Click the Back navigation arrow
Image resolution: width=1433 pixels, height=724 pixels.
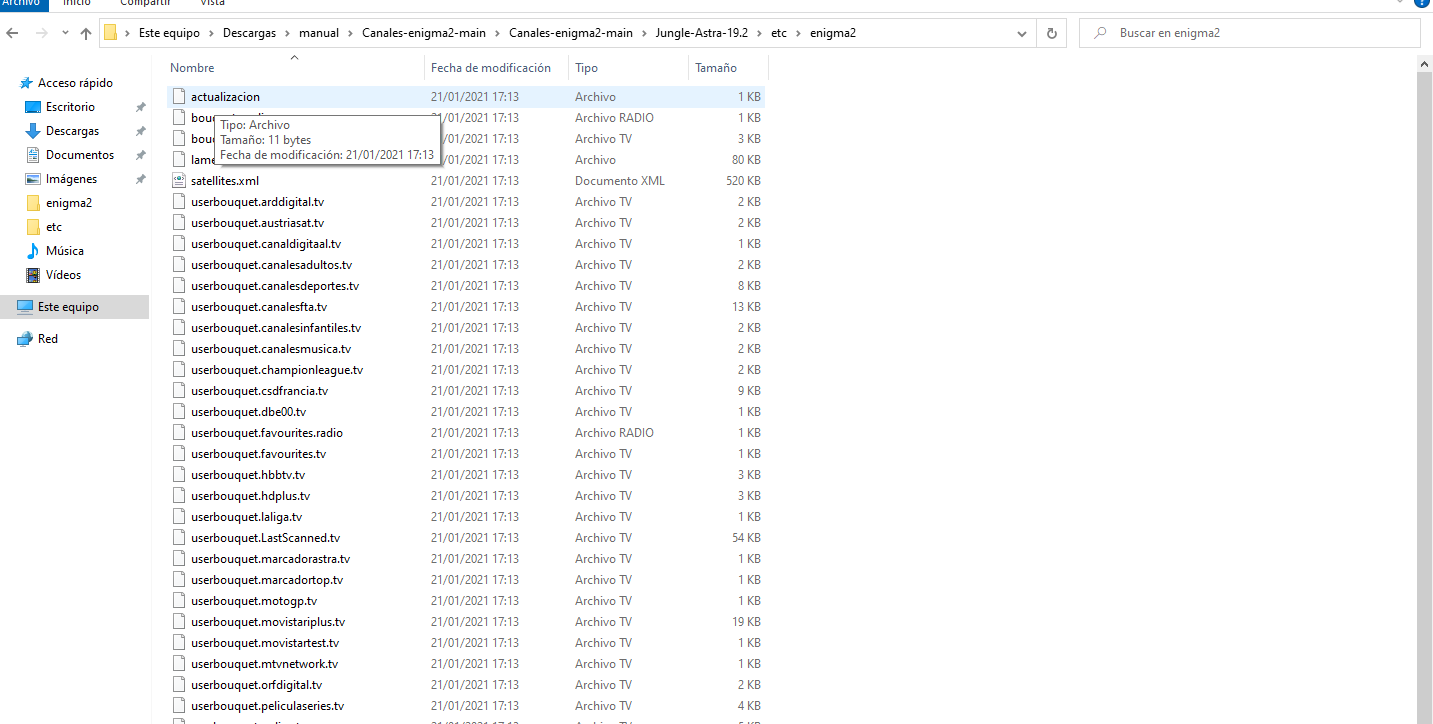[12, 33]
